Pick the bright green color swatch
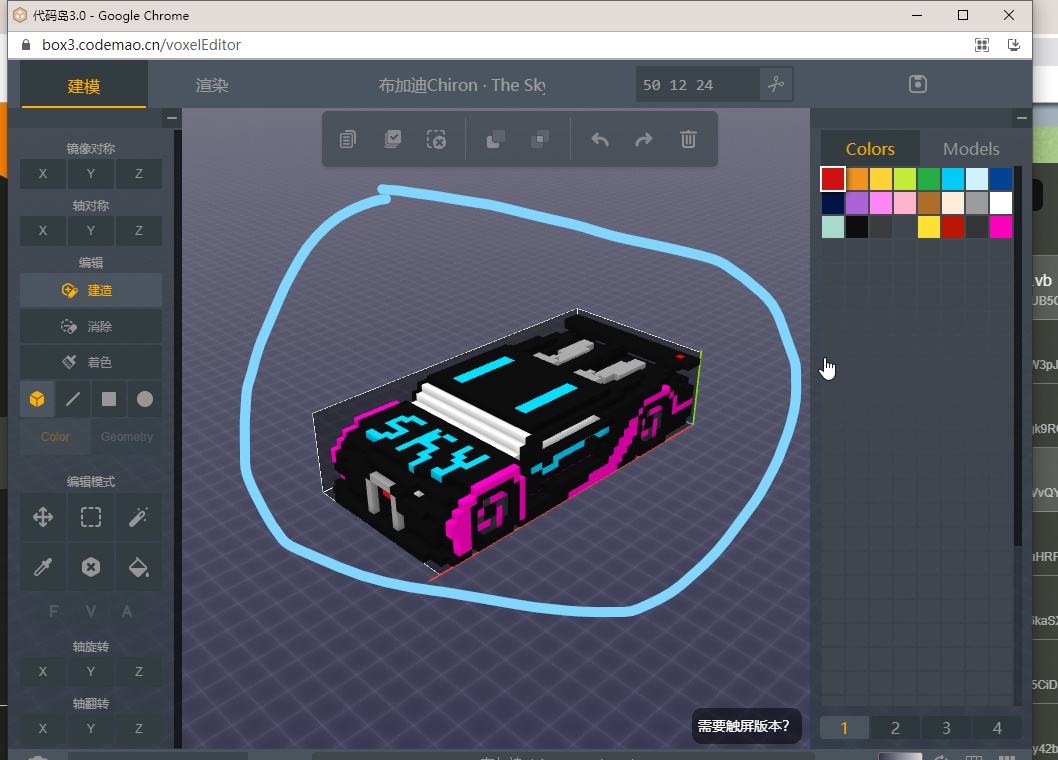The width and height of the screenshot is (1058, 760). pyautogui.click(x=928, y=179)
